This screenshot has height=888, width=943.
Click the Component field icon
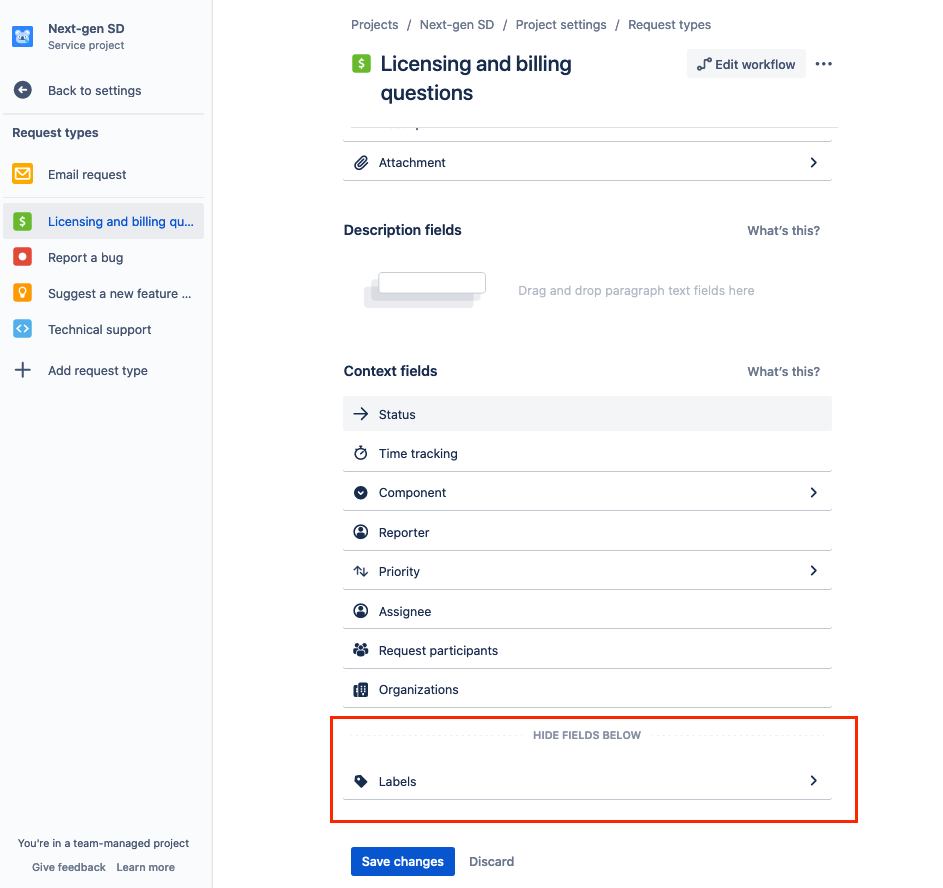pos(361,492)
